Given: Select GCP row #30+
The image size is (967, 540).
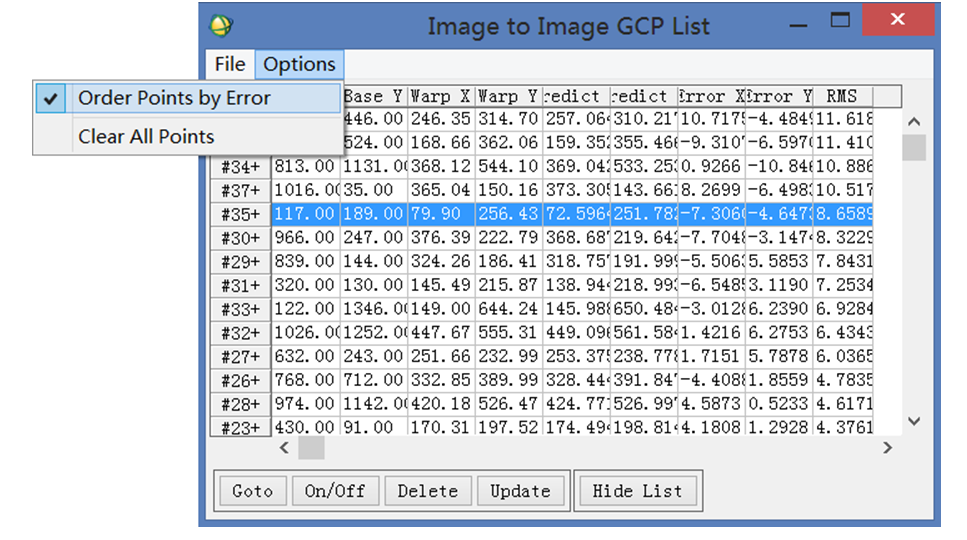Looking at the screenshot, I should tap(241, 238).
